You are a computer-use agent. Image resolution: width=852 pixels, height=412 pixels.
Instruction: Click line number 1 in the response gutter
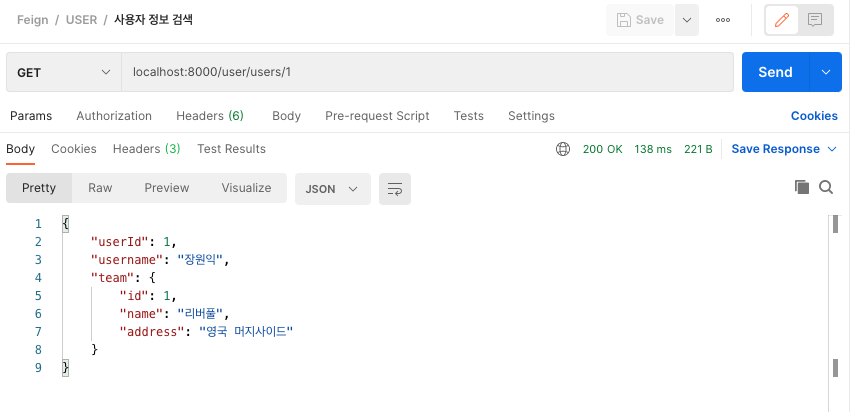tap(38, 224)
